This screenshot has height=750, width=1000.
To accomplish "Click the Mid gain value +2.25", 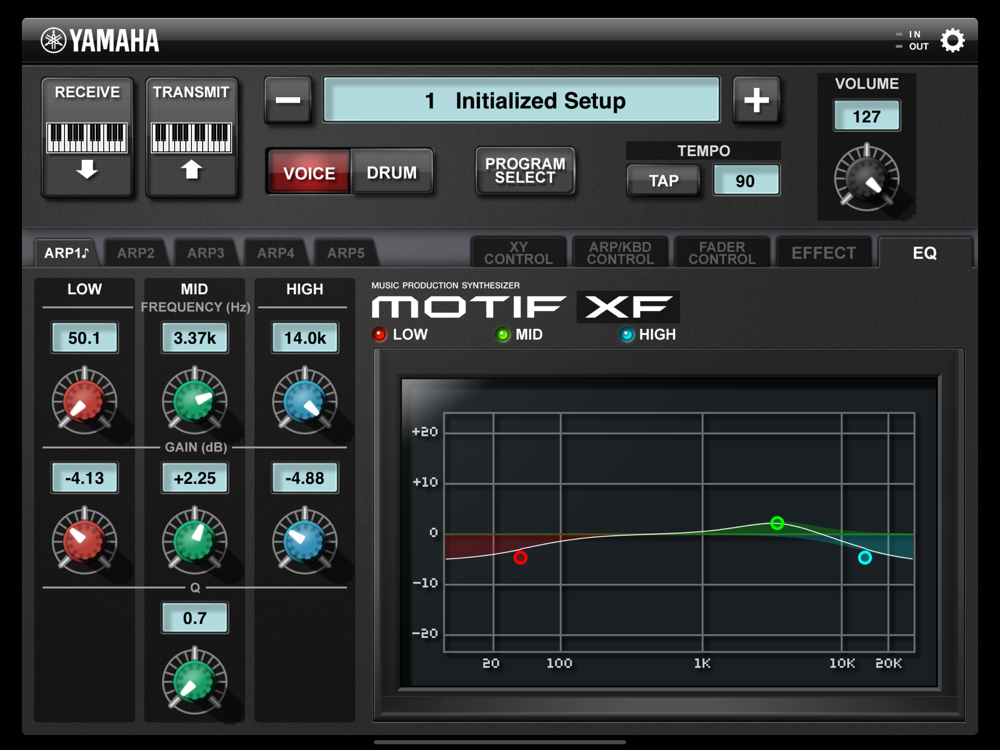I will click(195, 478).
